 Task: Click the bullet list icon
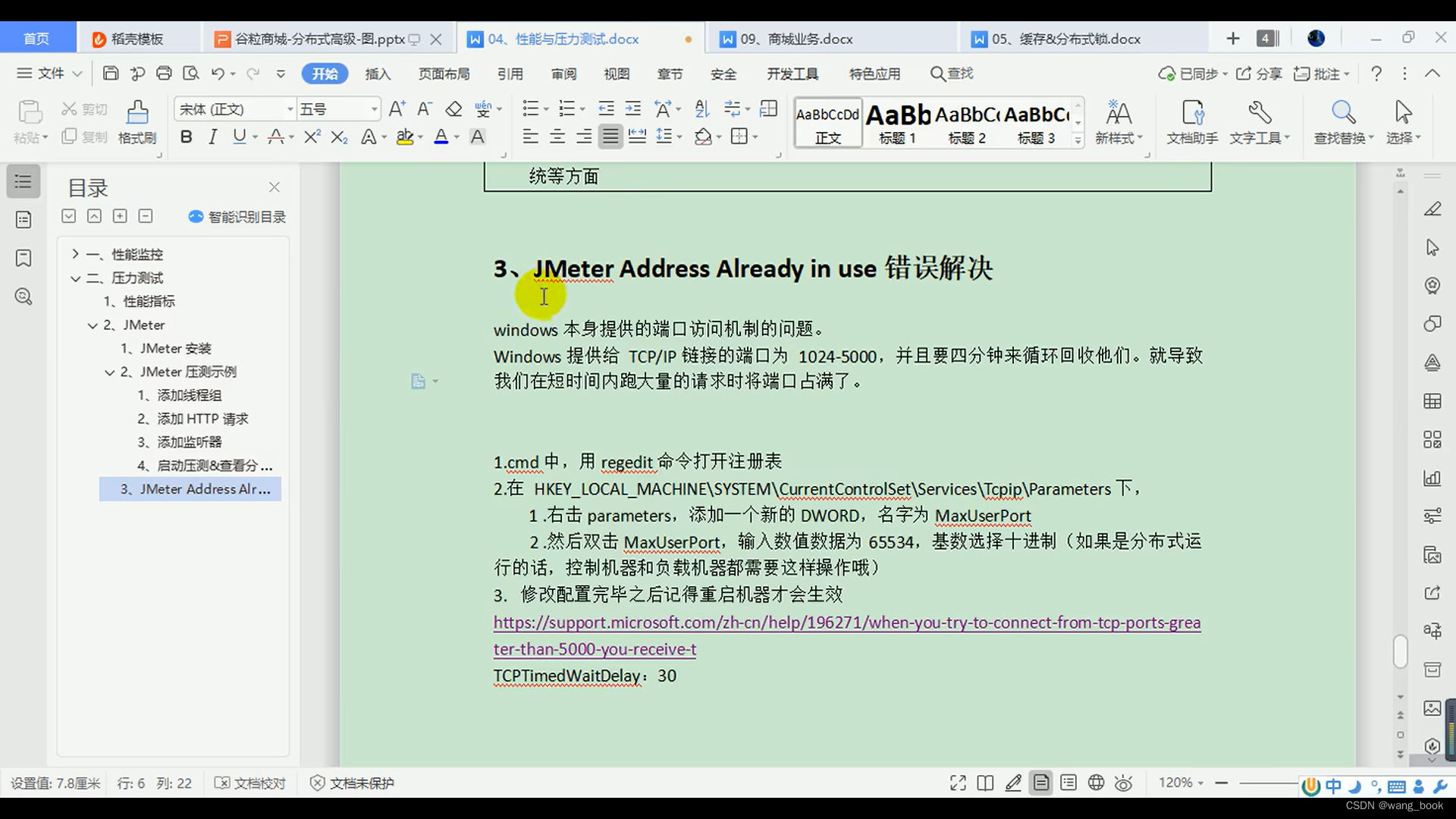pos(530,109)
